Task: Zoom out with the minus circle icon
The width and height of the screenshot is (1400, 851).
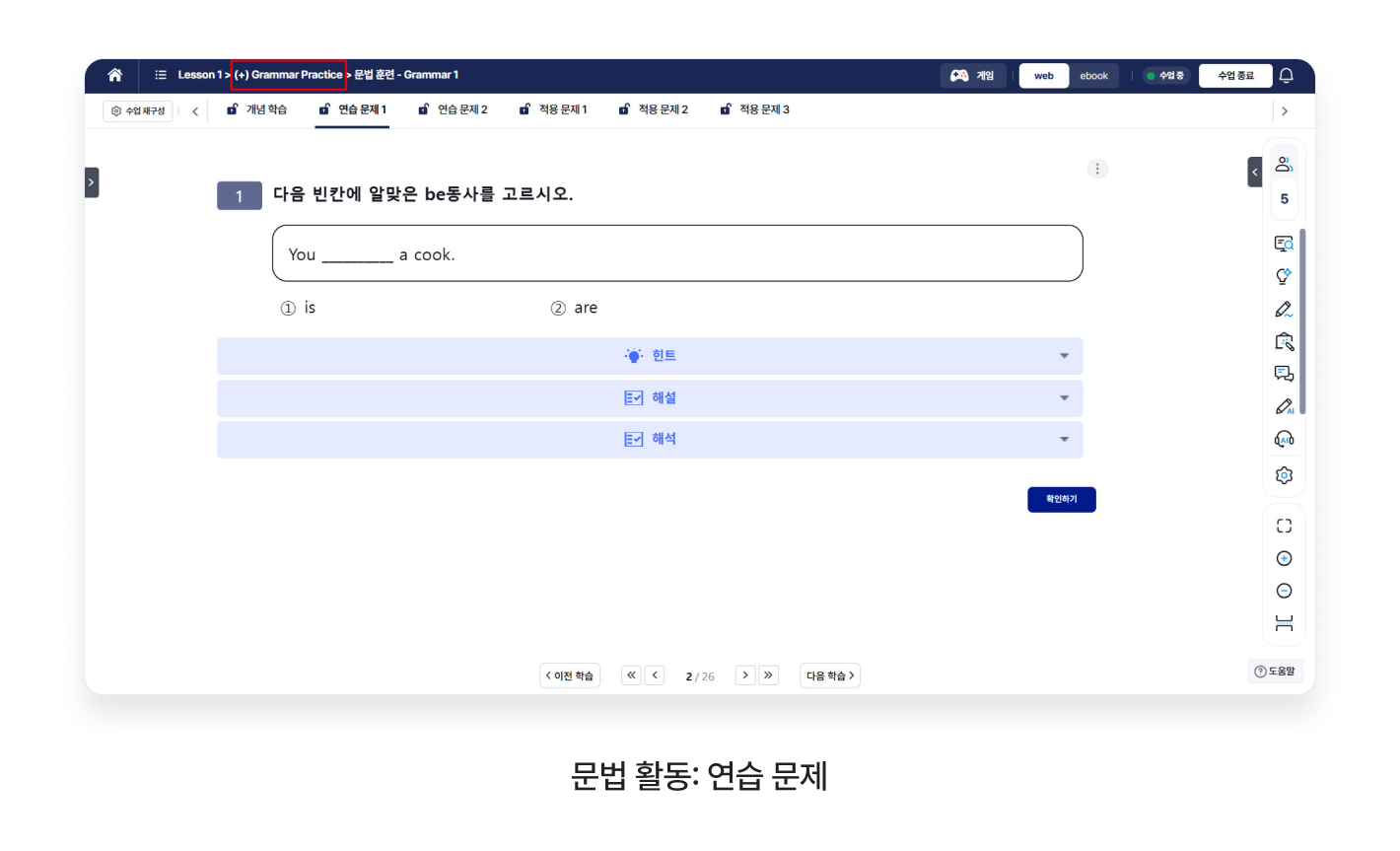Action: tap(1284, 591)
